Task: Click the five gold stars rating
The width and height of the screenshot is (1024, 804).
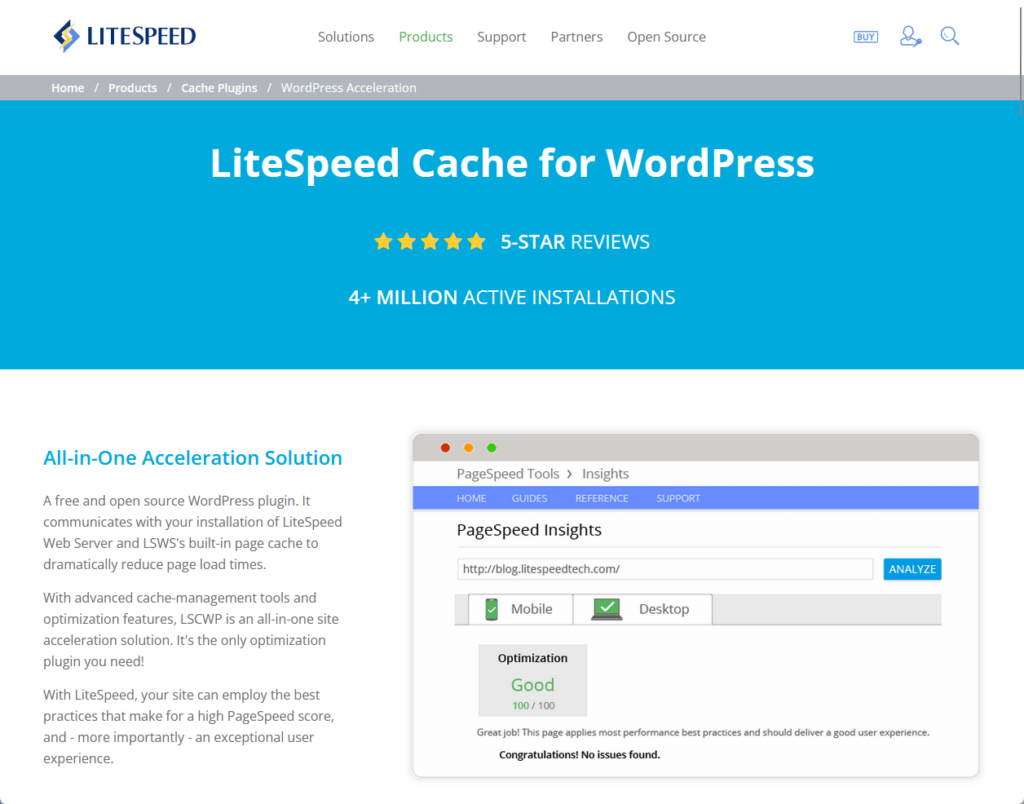Action: point(429,241)
